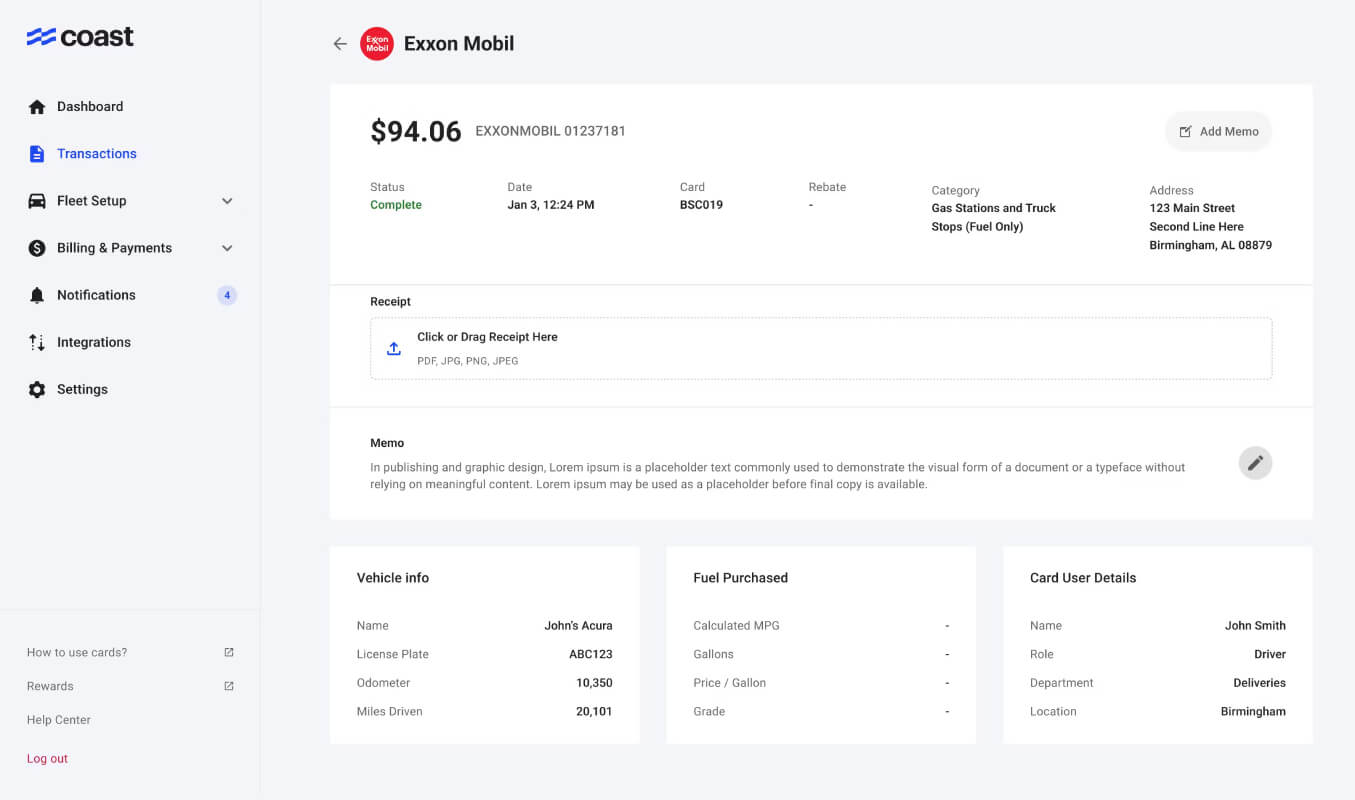The image size is (1355, 800).
Task: Click the miles driven value 20,101
Action: [594, 712]
